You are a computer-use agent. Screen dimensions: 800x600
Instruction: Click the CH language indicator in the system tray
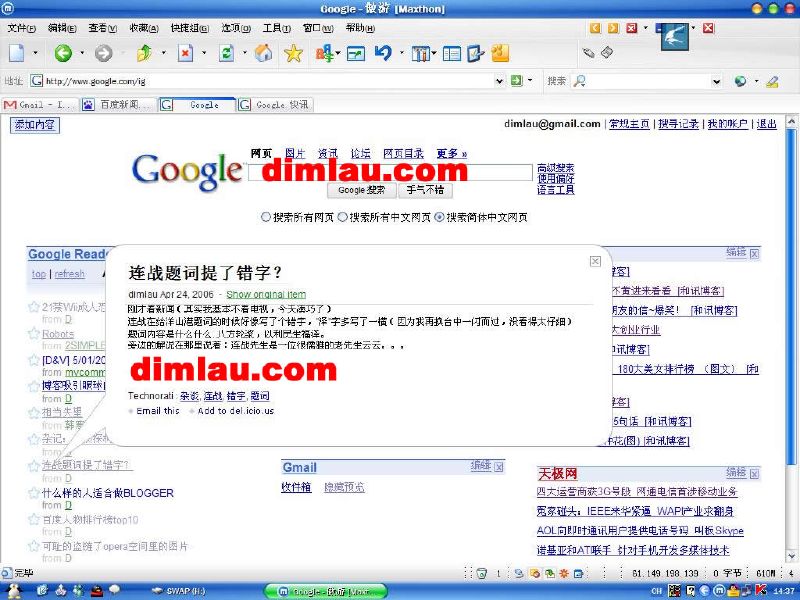(x=655, y=590)
